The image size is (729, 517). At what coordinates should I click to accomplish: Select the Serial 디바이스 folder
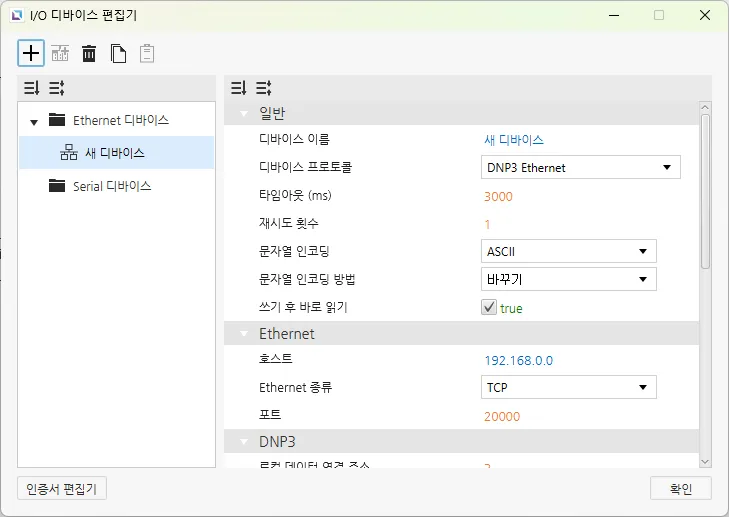[112, 186]
